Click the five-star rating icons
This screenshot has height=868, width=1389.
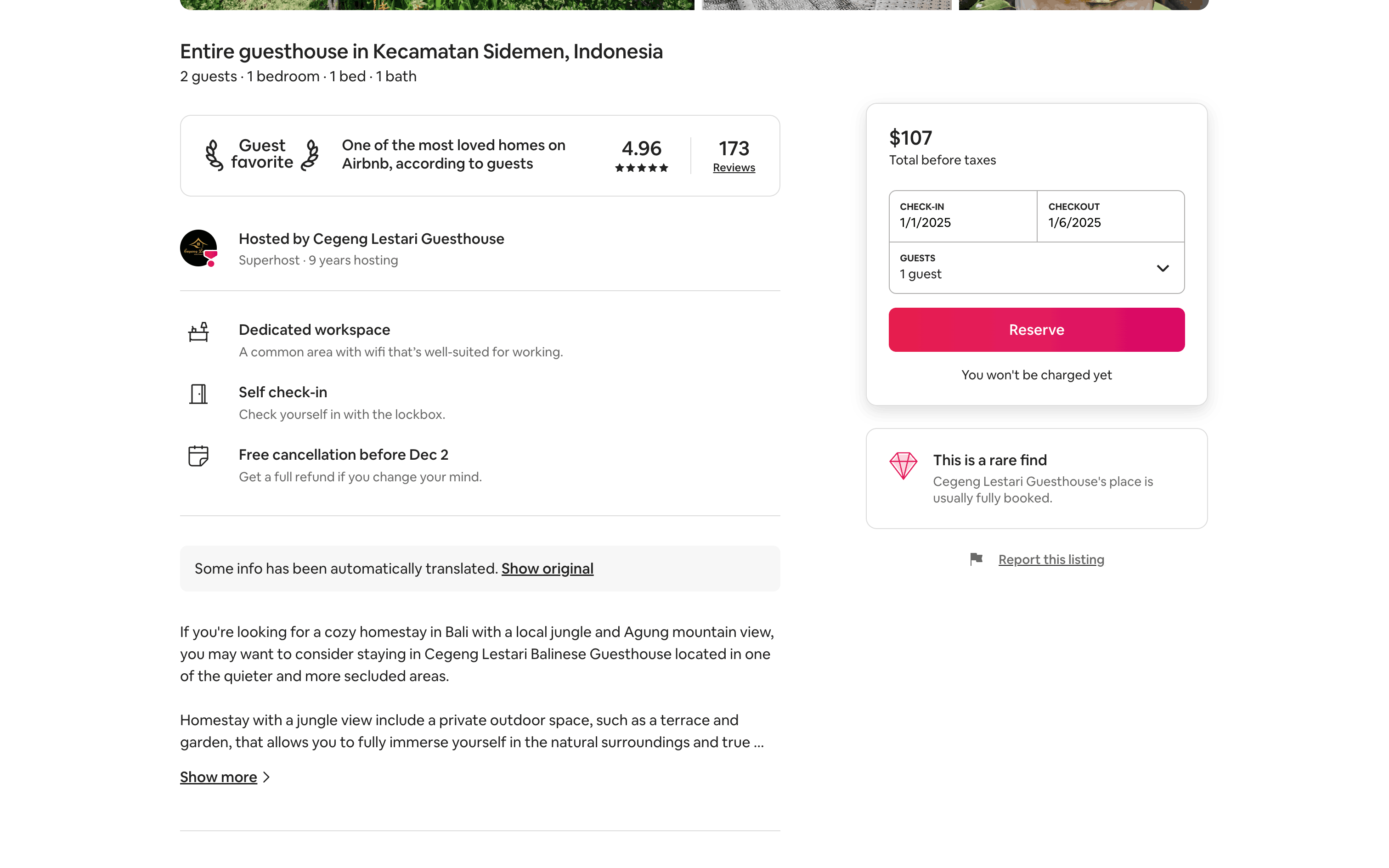641,168
